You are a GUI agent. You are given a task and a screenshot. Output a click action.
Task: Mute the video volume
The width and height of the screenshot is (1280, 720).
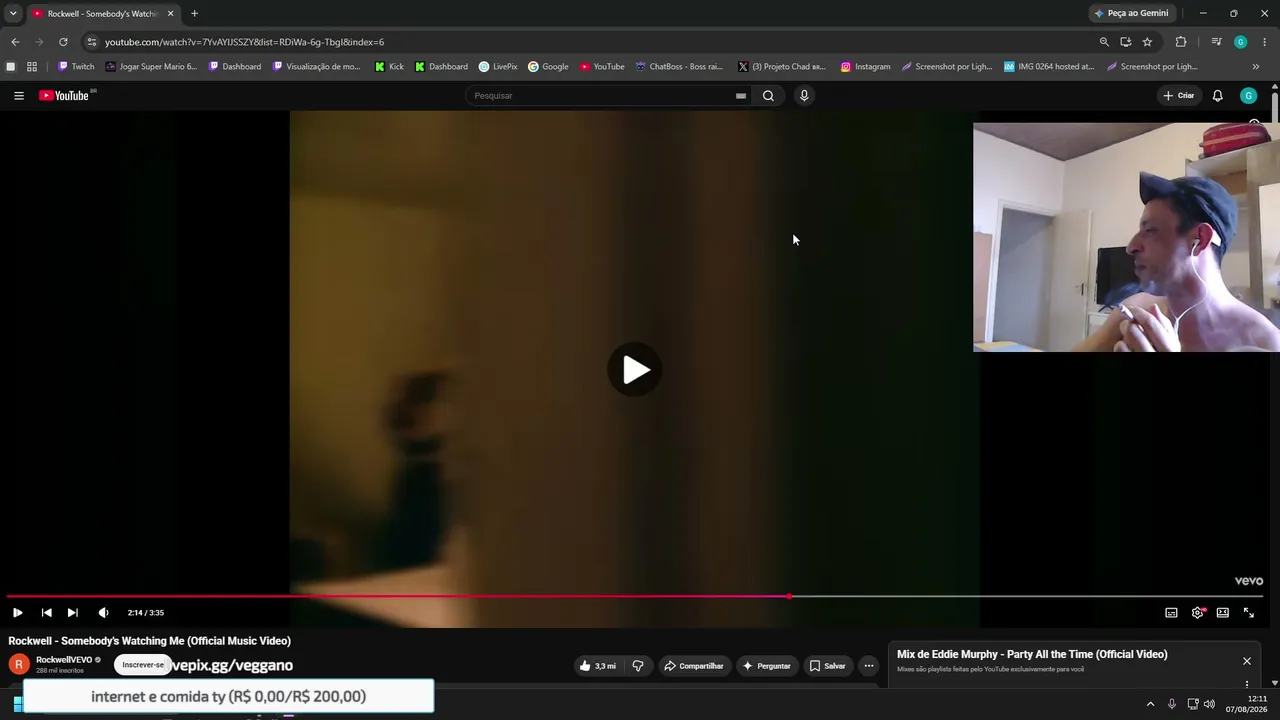103,612
